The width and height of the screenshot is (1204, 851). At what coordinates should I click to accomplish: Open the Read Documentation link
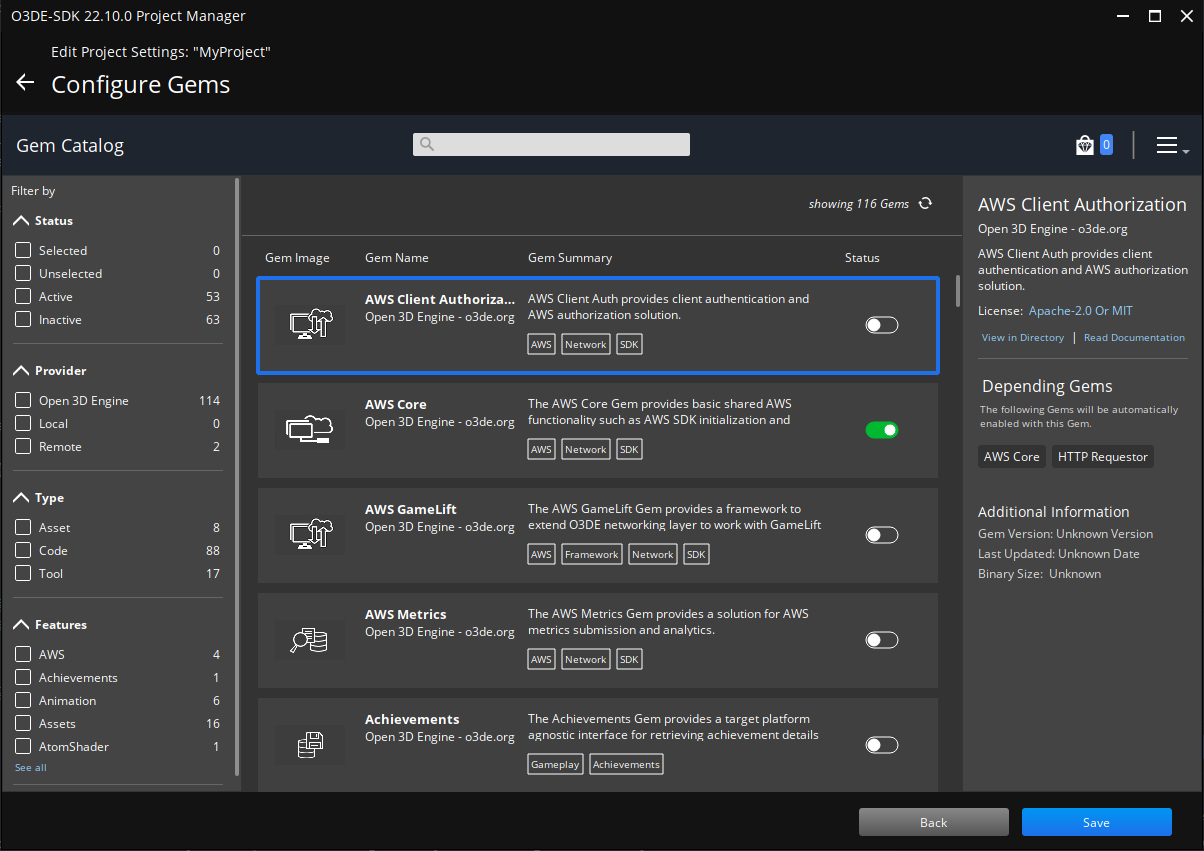click(x=1134, y=338)
